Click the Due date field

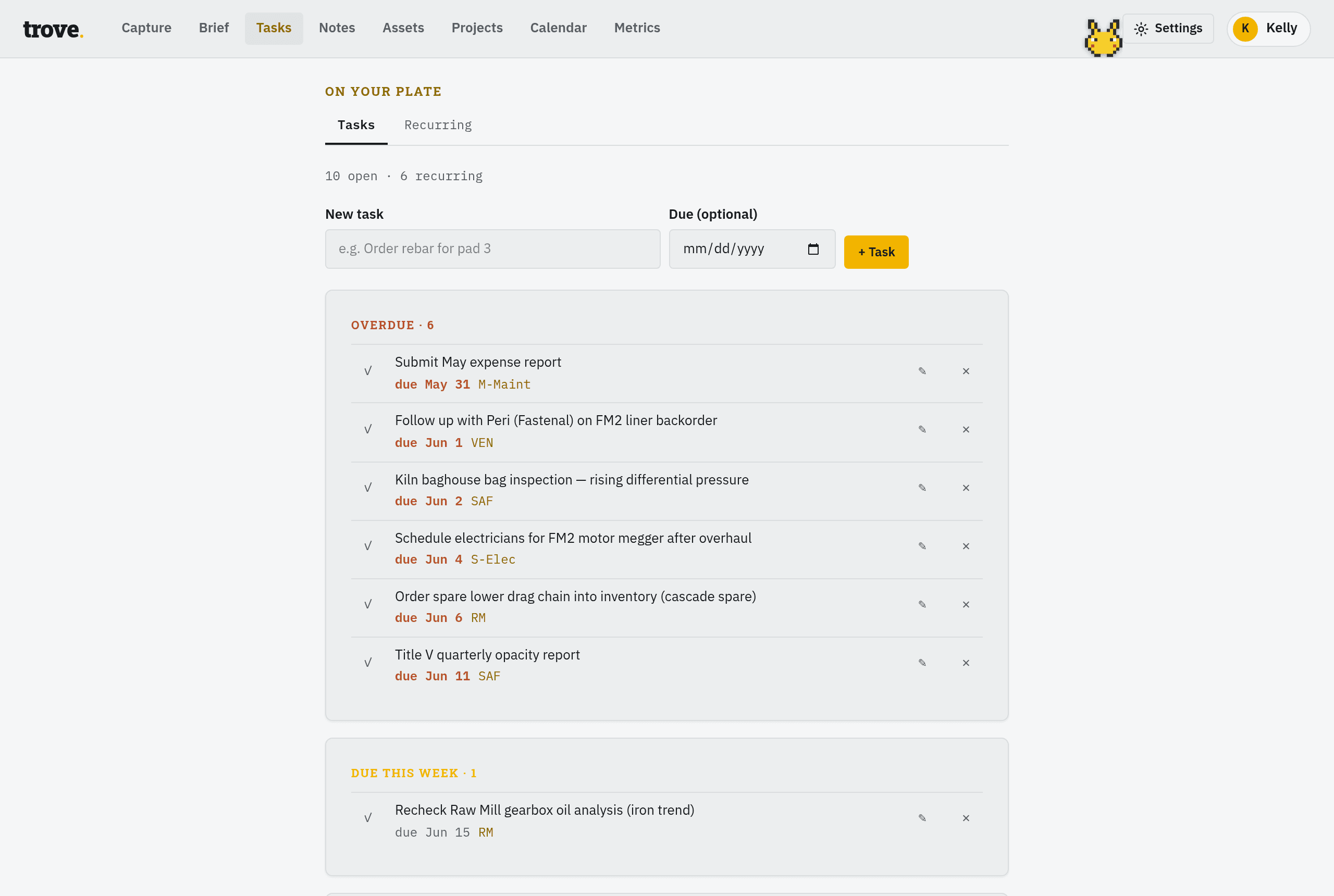click(752, 249)
